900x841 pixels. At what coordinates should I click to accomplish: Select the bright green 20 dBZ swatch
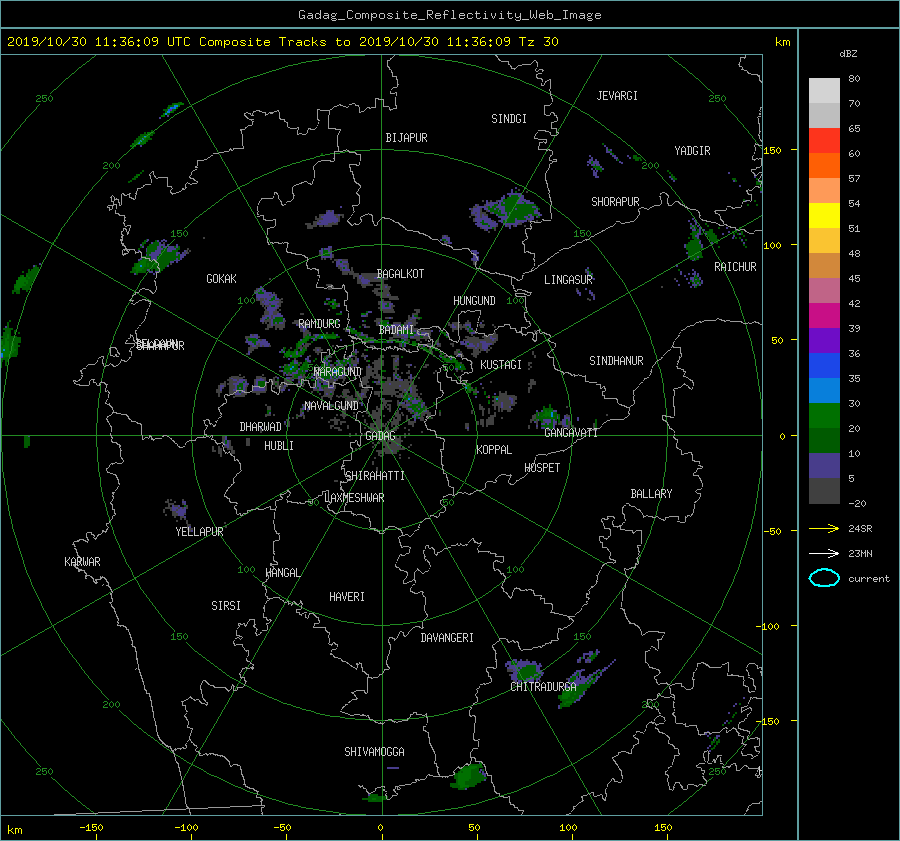click(824, 415)
